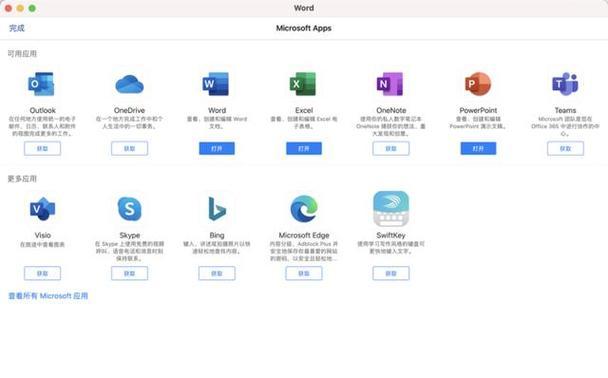Get SwiftKey with its 获取 button
This screenshot has width=608, height=378.
pyautogui.click(x=391, y=273)
